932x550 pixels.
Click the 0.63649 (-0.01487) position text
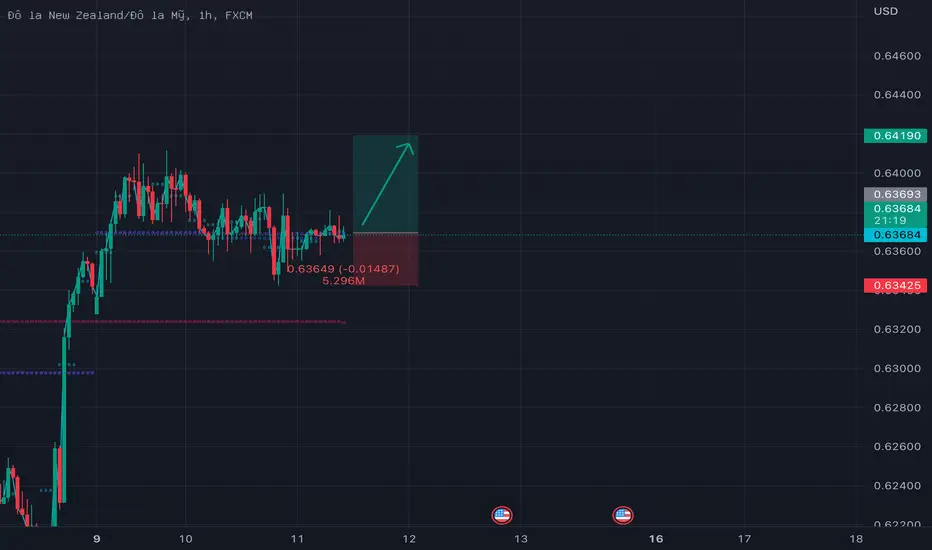pyautogui.click(x=343, y=269)
